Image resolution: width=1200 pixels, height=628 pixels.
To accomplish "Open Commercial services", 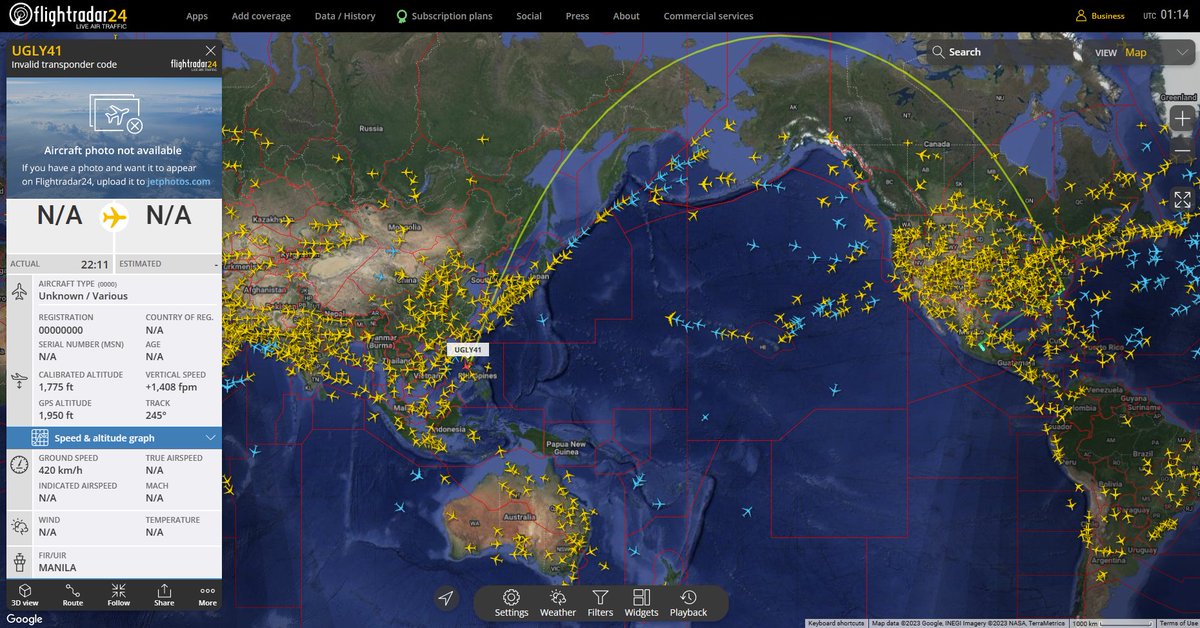I will [709, 16].
